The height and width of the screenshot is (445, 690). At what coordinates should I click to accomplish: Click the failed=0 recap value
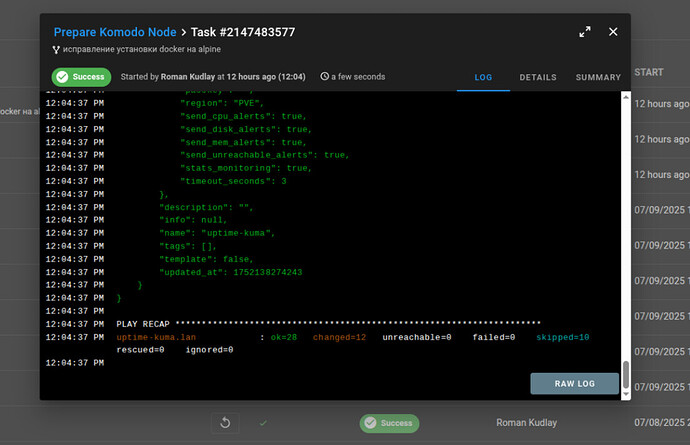pyautogui.click(x=493, y=338)
